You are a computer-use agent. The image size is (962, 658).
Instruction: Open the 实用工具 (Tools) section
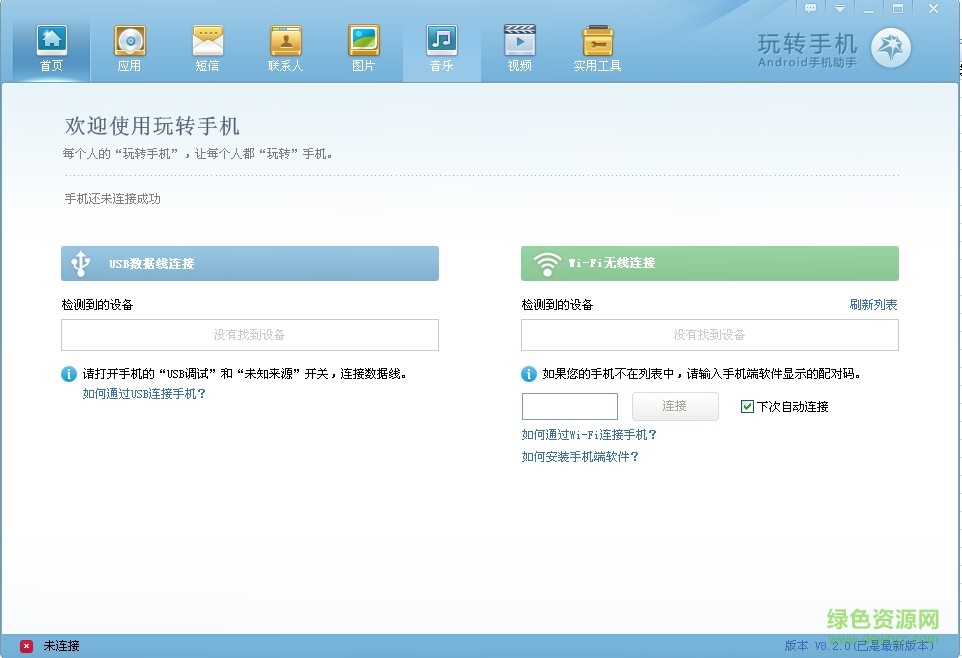597,45
